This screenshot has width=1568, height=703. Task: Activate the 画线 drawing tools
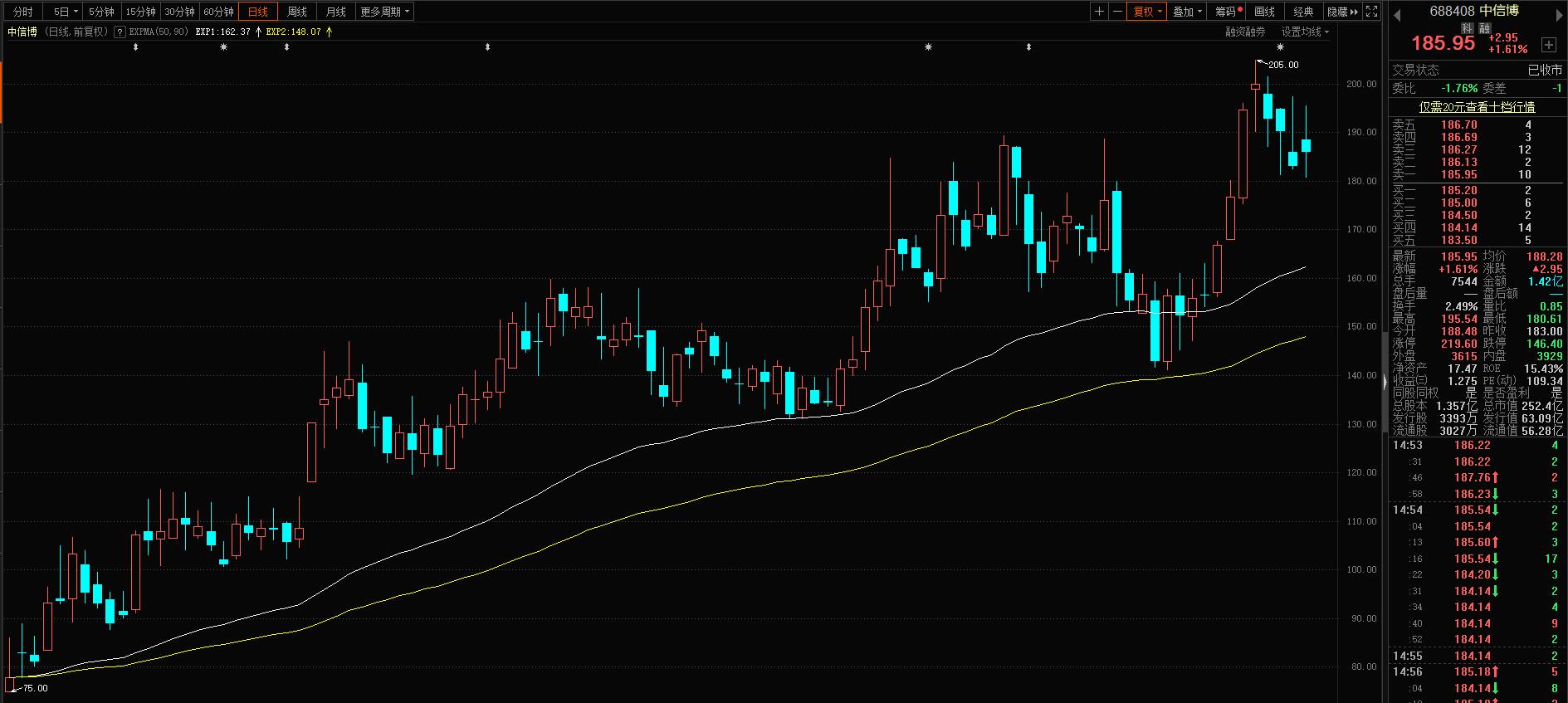[x=1264, y=12]
